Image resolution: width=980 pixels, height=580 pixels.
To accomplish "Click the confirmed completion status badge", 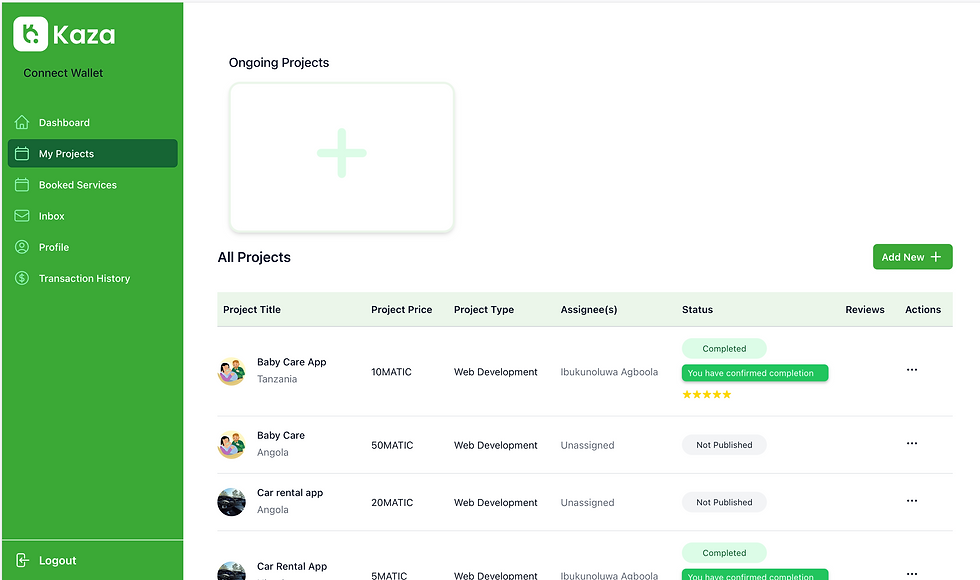I will click(x=755, y=372).
